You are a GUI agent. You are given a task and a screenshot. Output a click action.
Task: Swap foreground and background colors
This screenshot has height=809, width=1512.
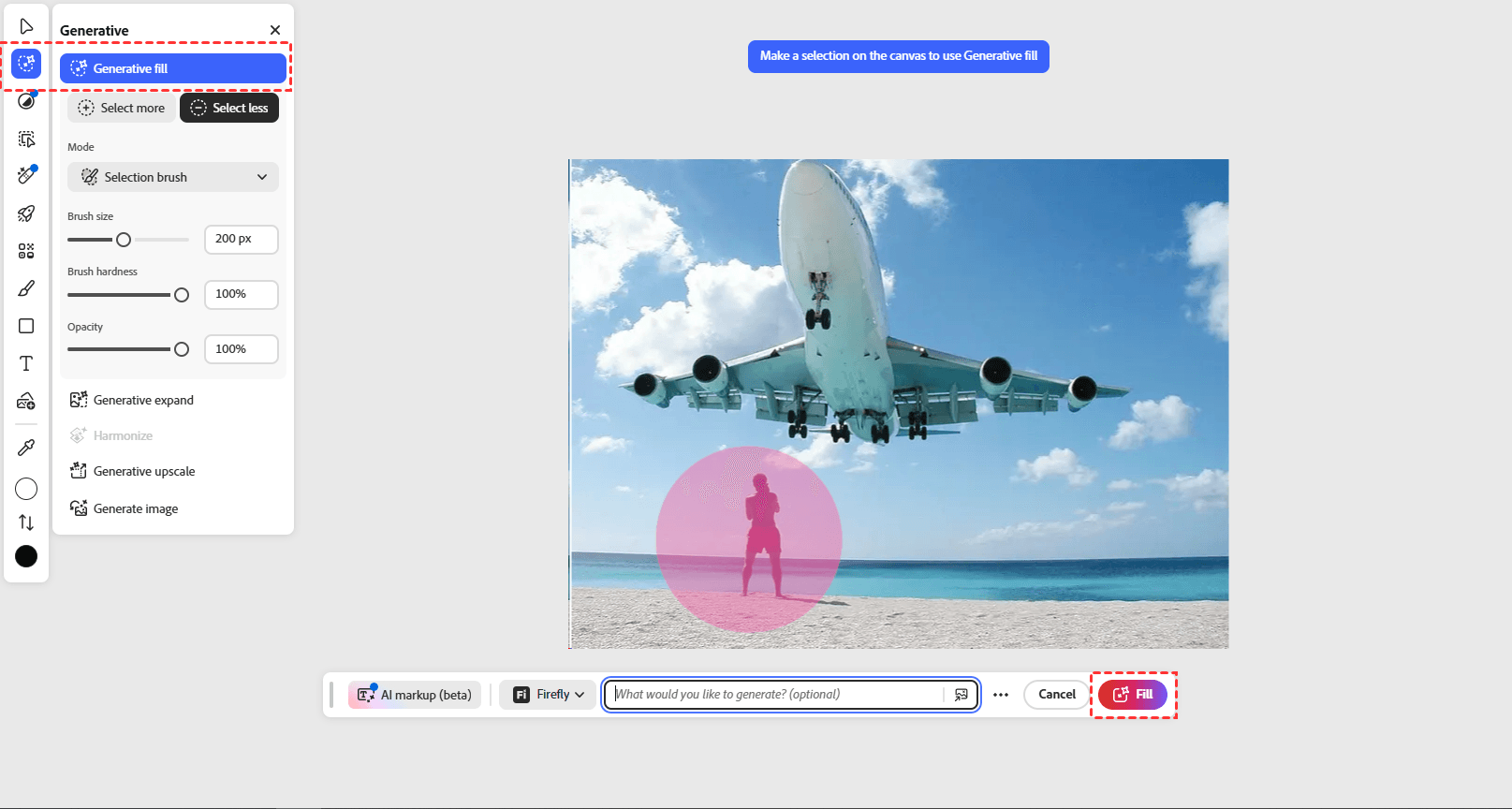[x=26, y=522]
